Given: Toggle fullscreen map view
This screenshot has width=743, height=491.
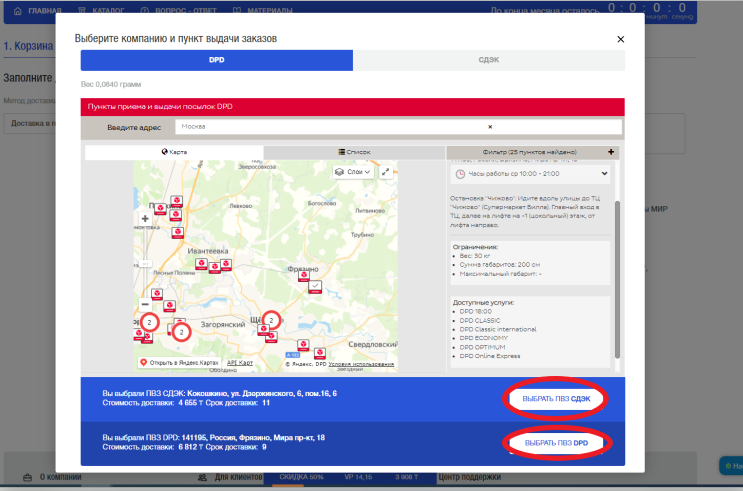Looking at the screenshot, I should click(x=386, y=172).
